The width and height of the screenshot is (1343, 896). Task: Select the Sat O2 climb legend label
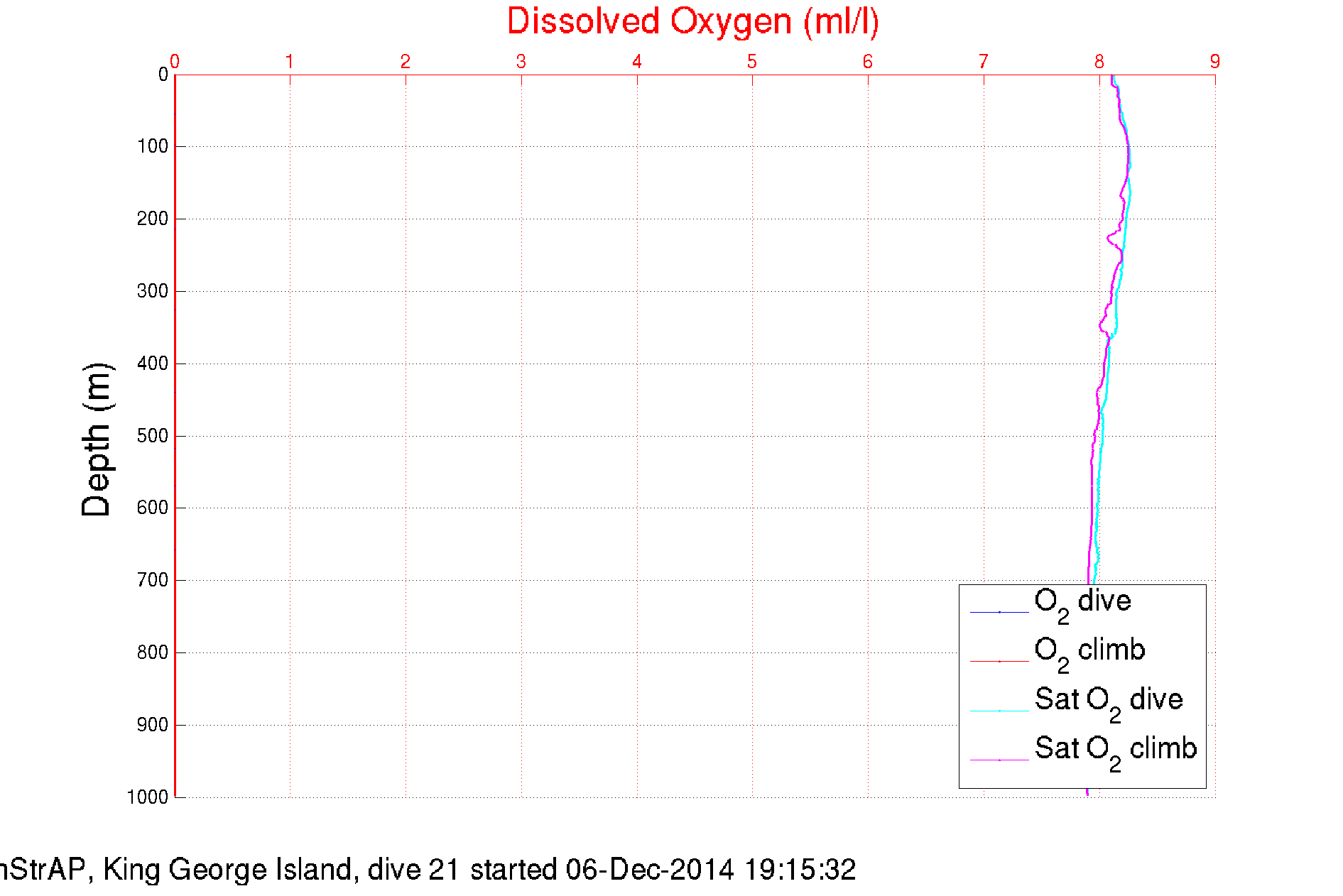point(1115,750)
